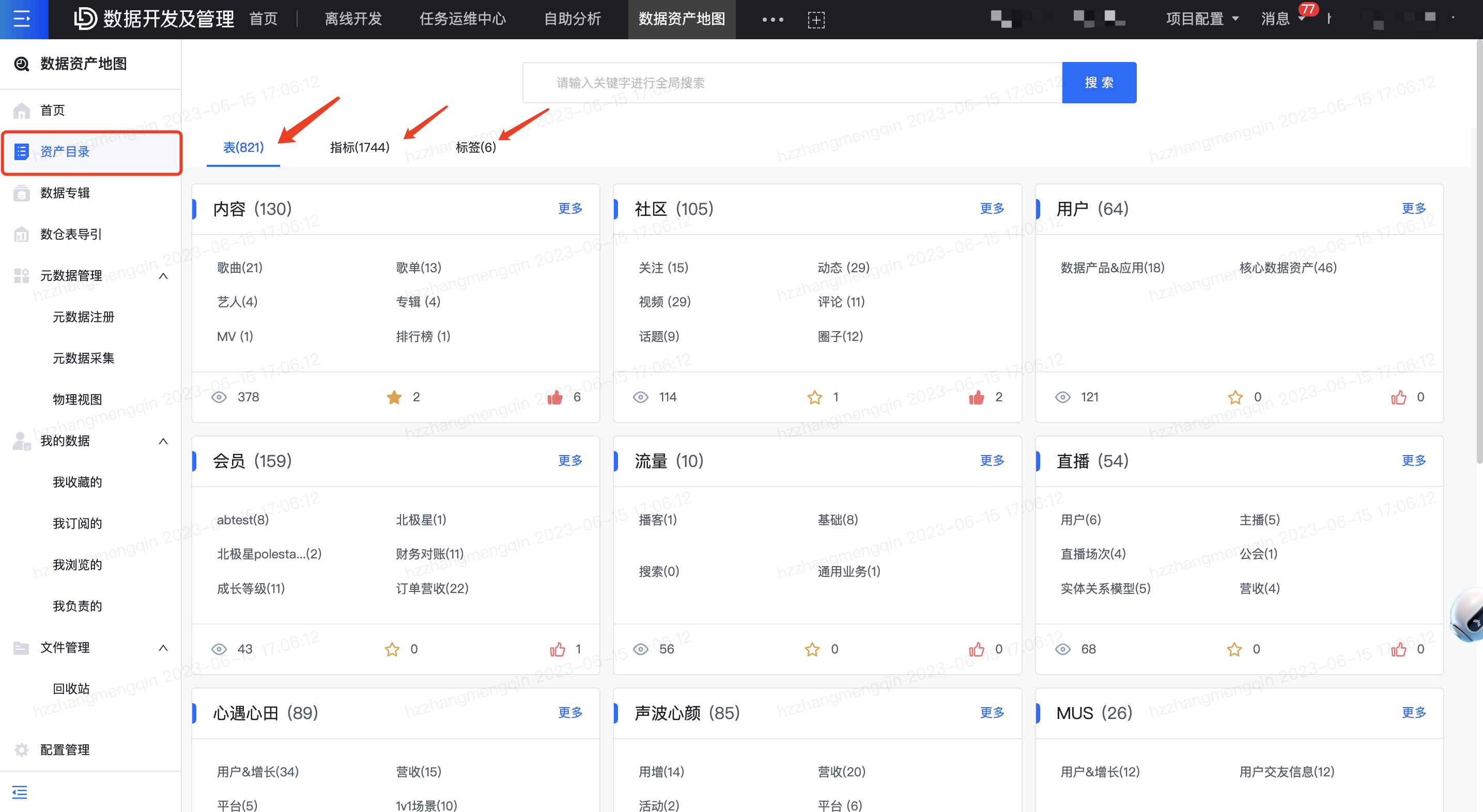Open 任务运维中心 in top navigation
This screenshot has width=1483, height=812.
463,19
